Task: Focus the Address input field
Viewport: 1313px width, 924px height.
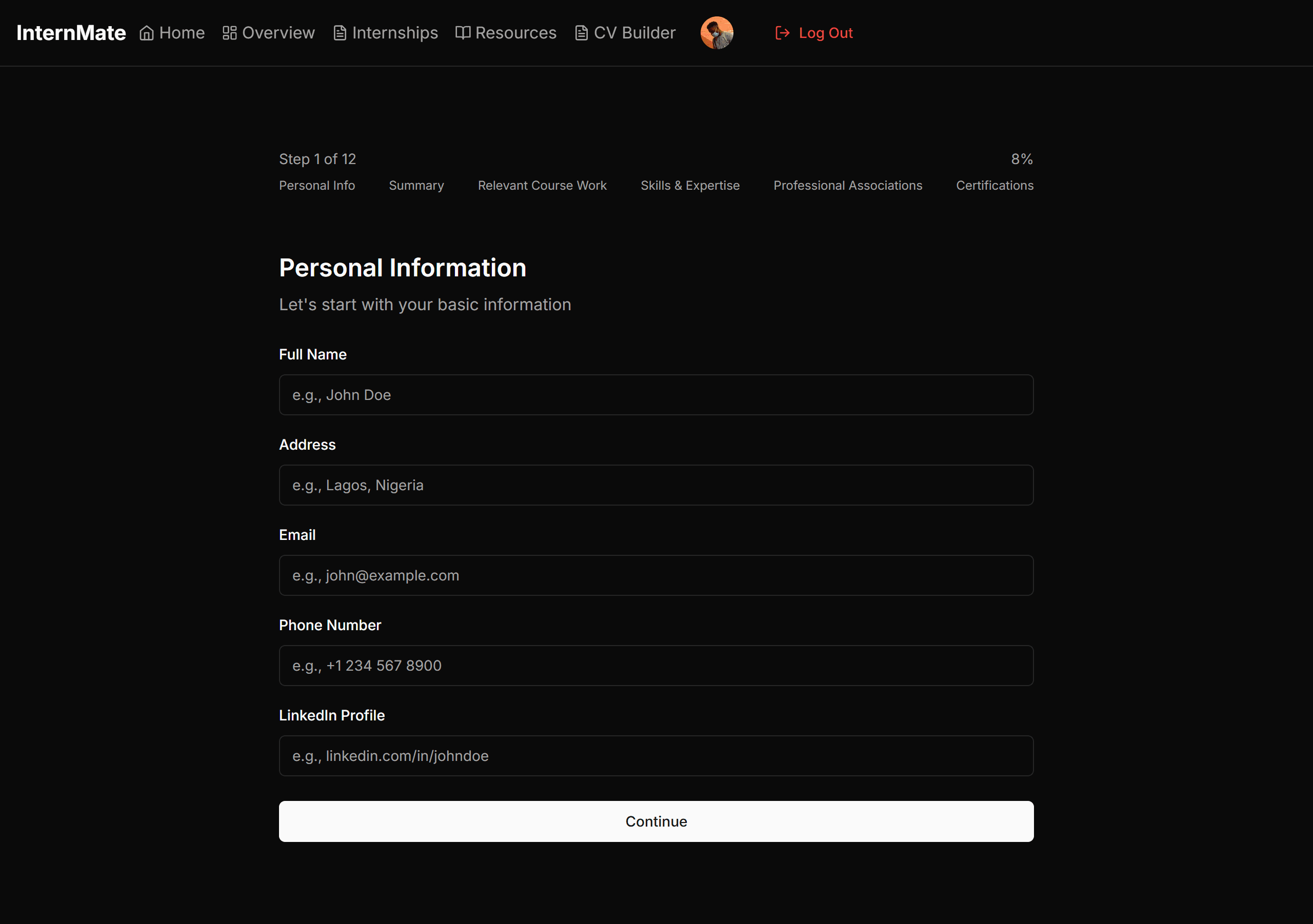Action: click(655, 485)
